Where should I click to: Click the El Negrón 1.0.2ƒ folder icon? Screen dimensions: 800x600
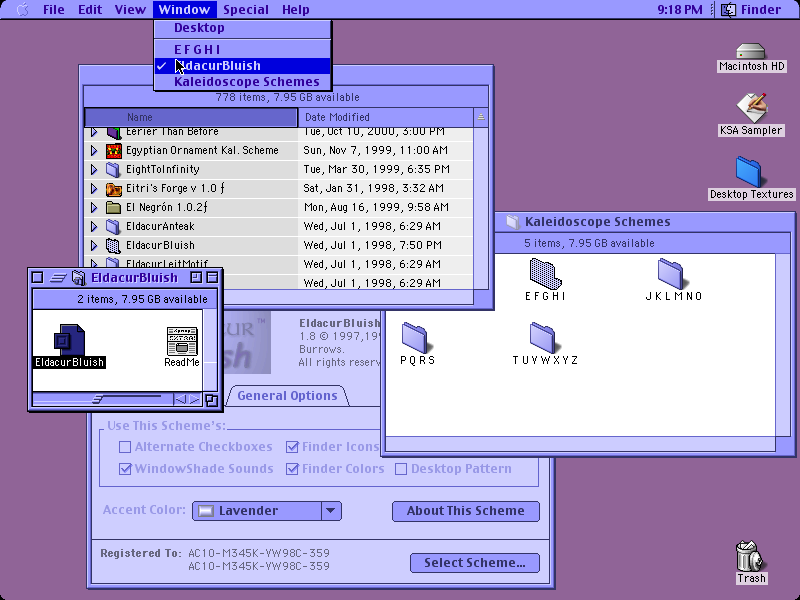pos(113,207)
